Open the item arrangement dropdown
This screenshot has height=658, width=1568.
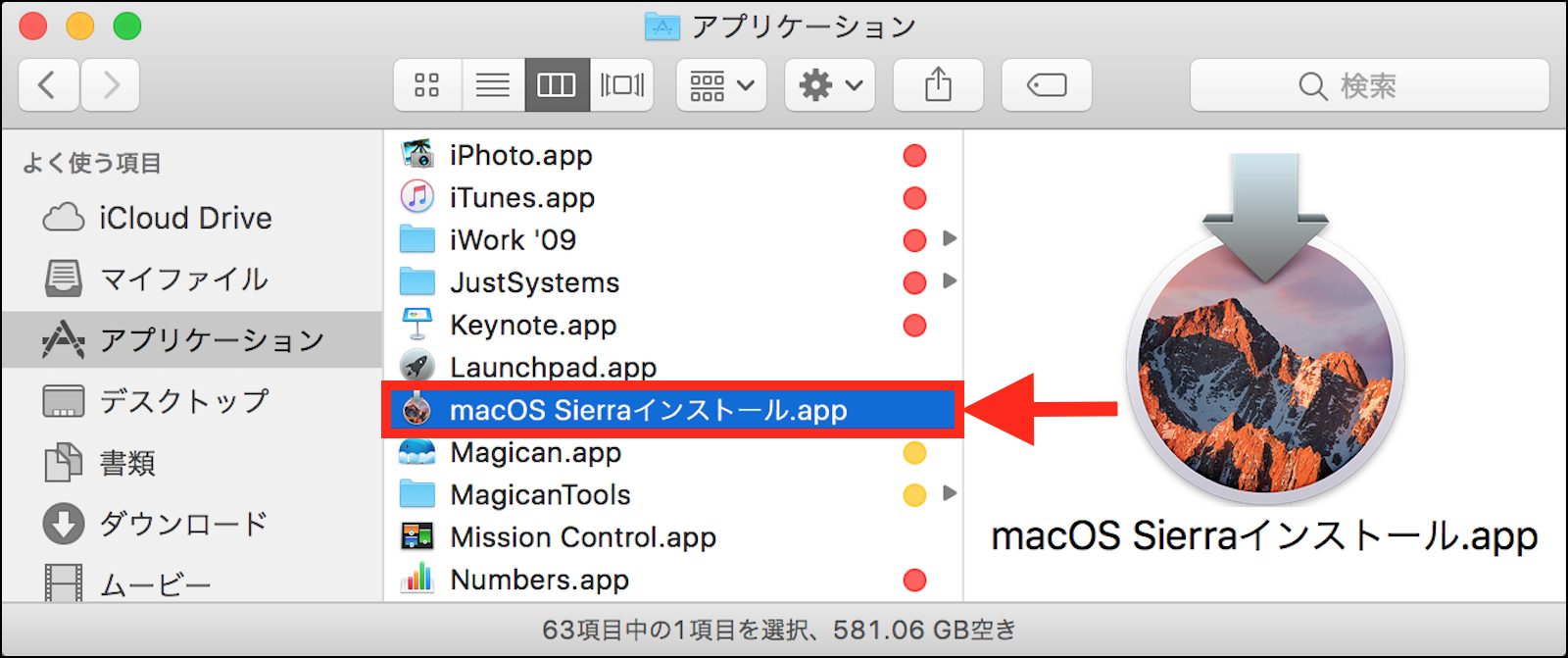tap(721, 85)
